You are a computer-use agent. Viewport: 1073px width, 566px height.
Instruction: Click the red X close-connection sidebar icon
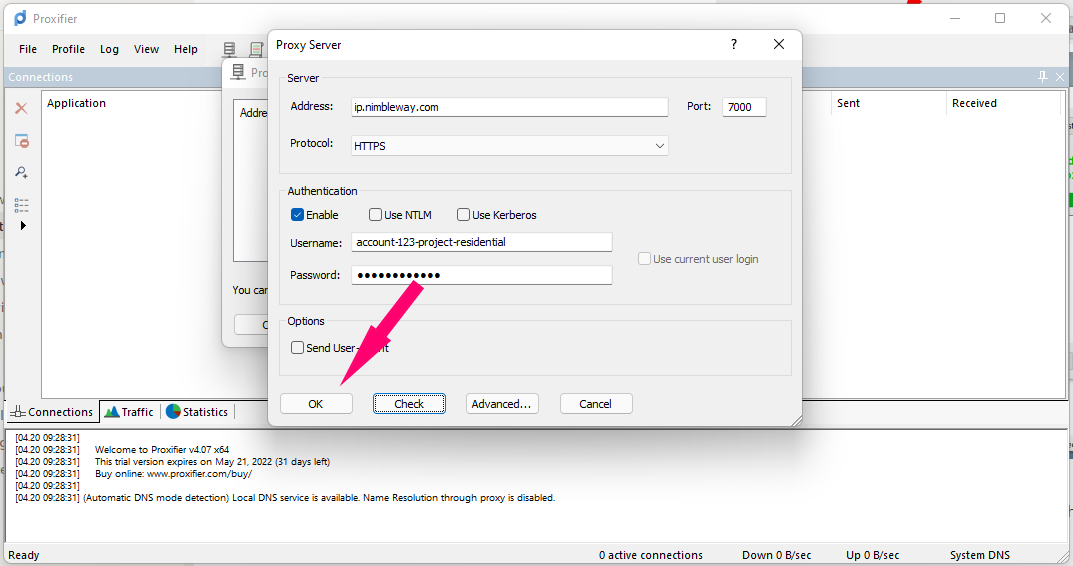[21, 108]
